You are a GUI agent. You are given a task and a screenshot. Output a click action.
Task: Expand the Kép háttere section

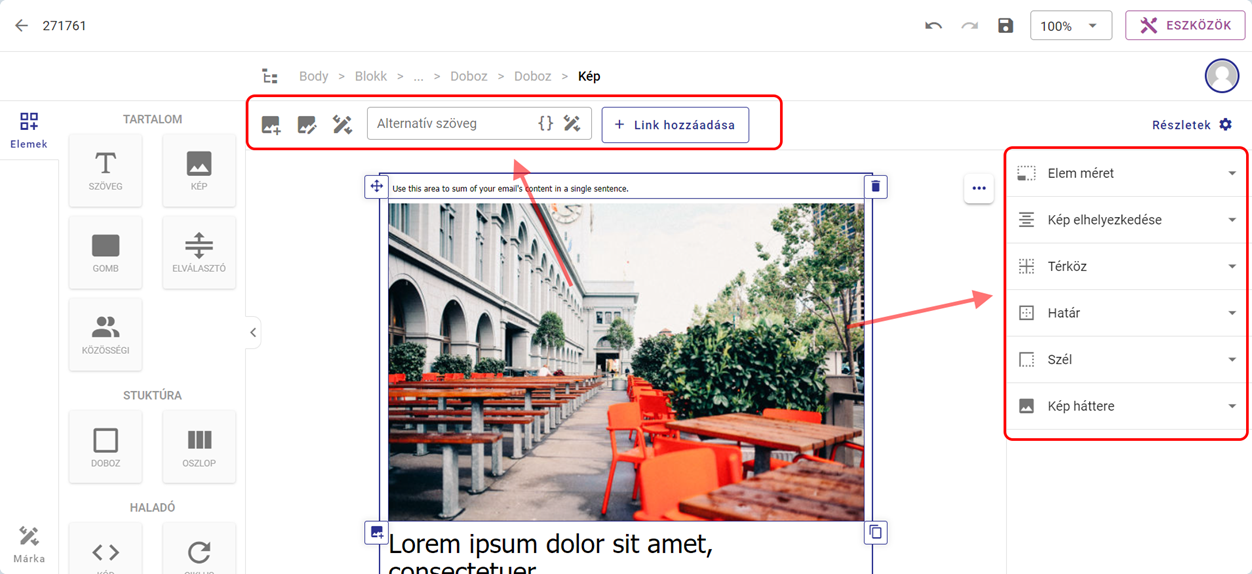point(1126,406)
